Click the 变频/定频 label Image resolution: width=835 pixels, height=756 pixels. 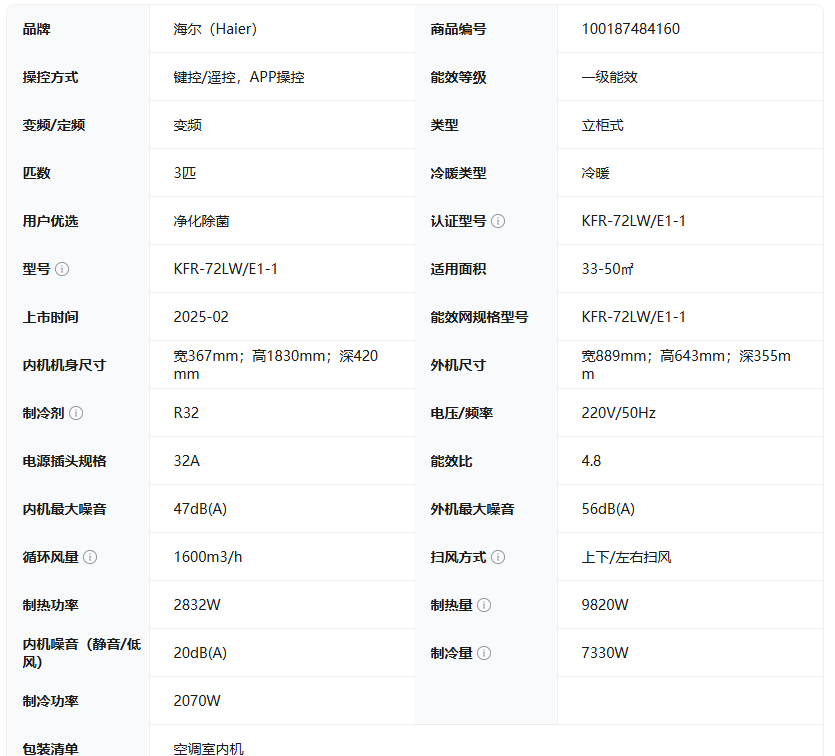(x=54, y=125)
